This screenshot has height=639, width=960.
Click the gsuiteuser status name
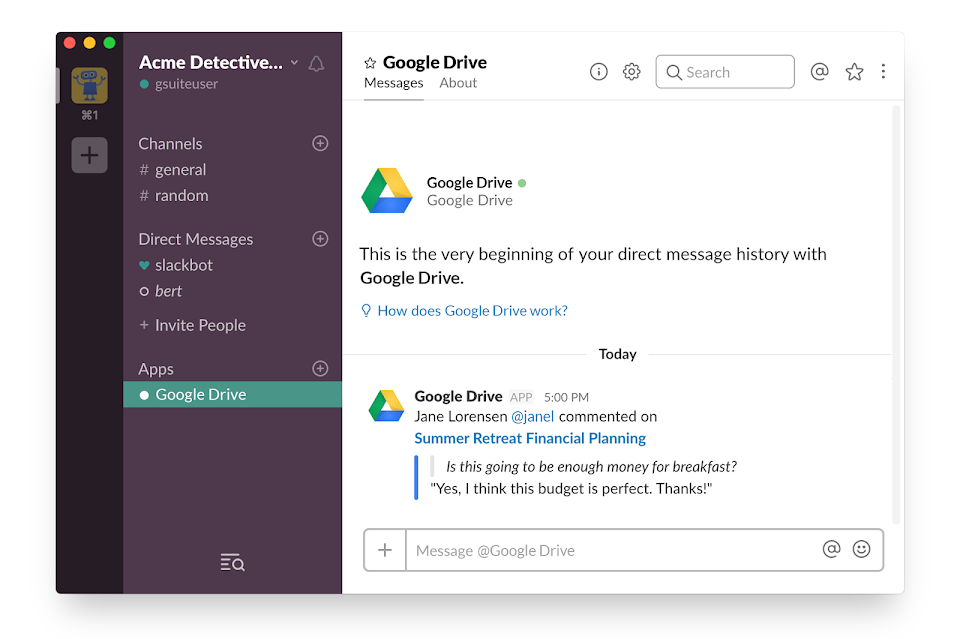[x=186, y=84]
